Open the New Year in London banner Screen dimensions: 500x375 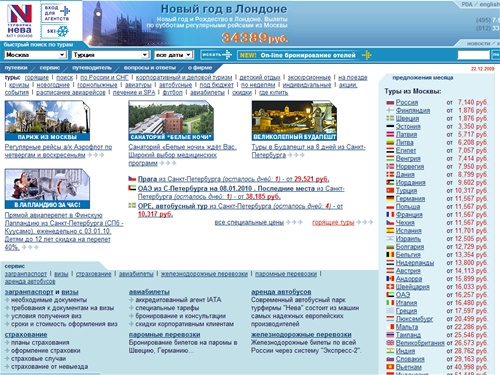coord(187,23)
